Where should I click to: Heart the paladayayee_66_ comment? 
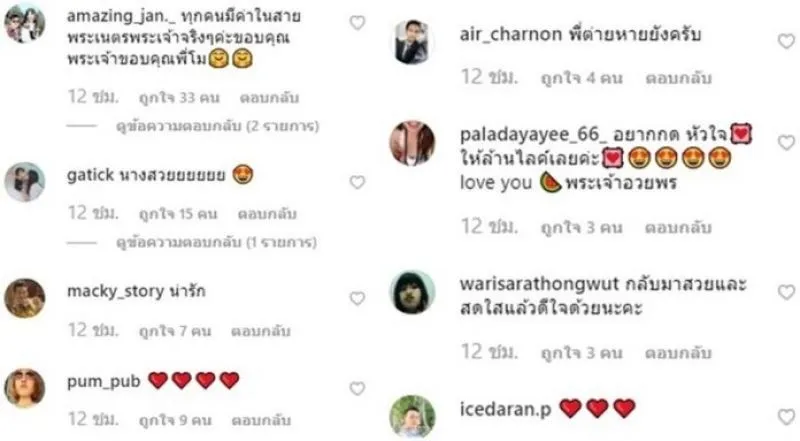[786, 142]
